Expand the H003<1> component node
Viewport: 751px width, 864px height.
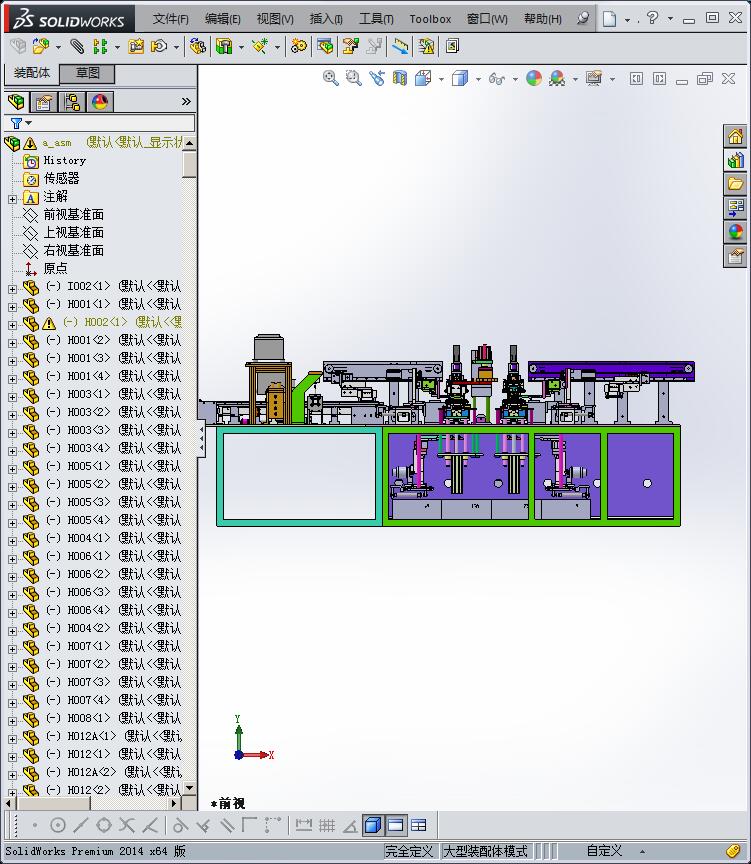13,397
